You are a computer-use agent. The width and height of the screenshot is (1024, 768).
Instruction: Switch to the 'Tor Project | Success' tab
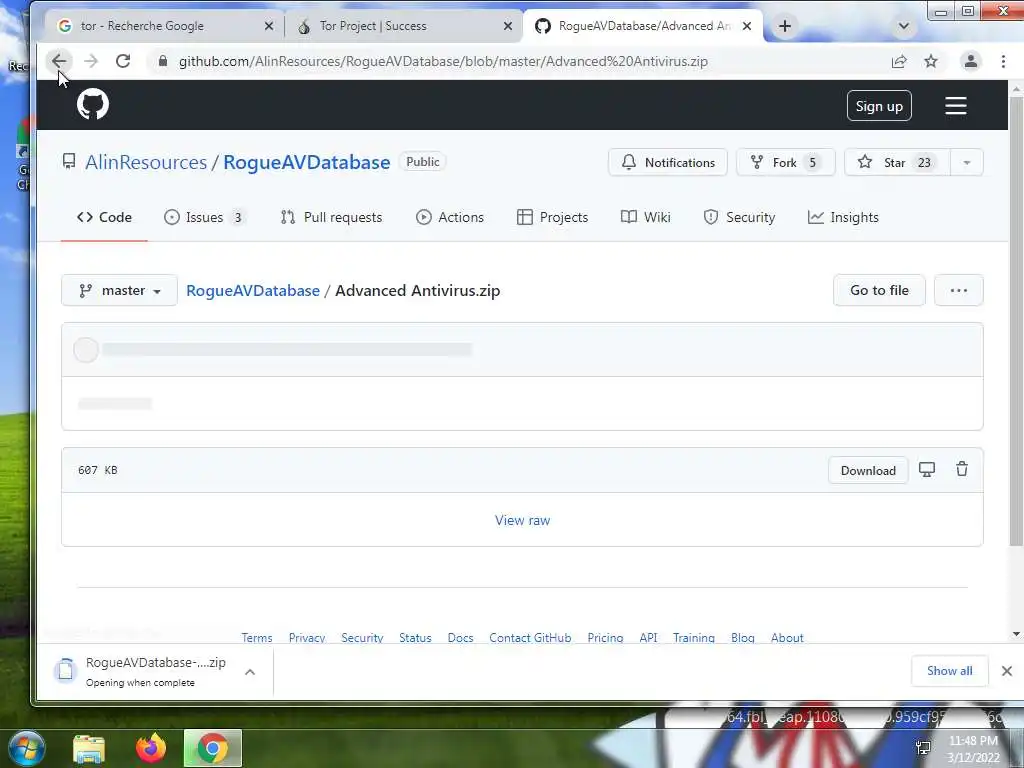pos(403,26)
